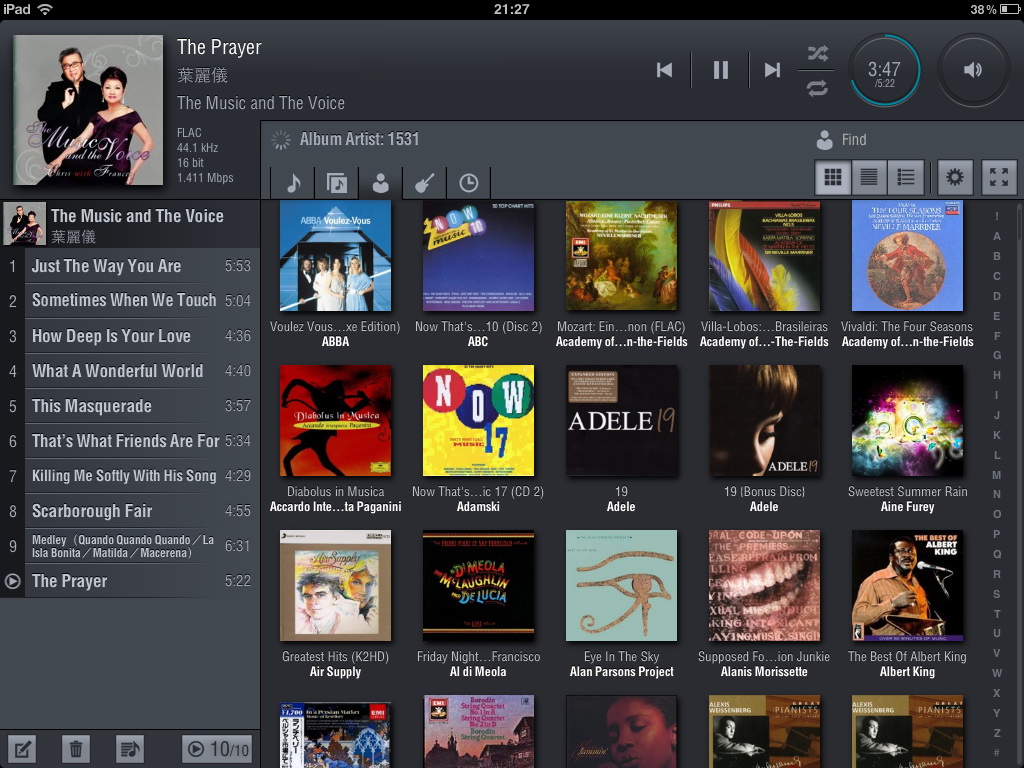Open Sweetest Summer Rain by Aine Furey

coord(907,421)
